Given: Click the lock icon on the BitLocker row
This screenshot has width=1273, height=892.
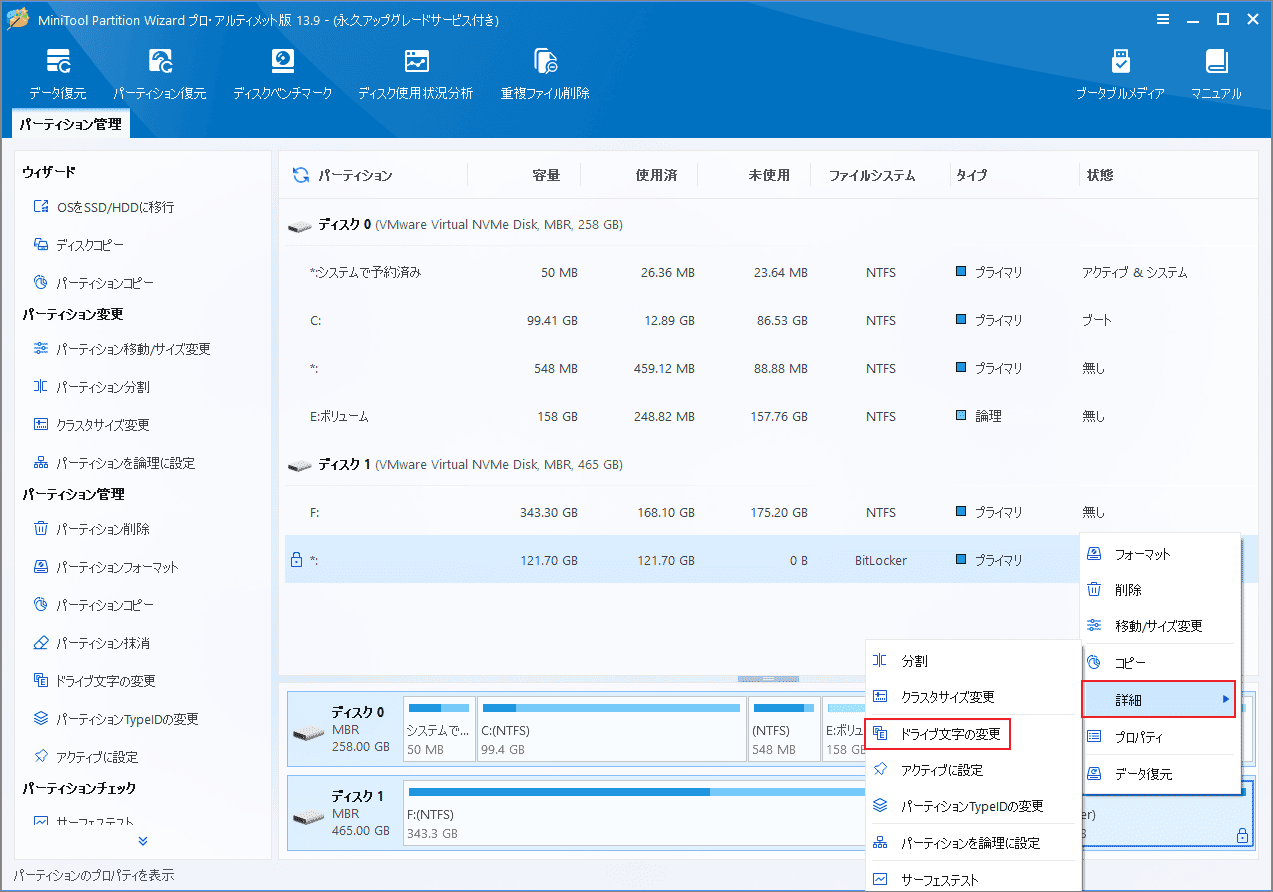Looking at the screenshot, I should (x=295, y=560).
